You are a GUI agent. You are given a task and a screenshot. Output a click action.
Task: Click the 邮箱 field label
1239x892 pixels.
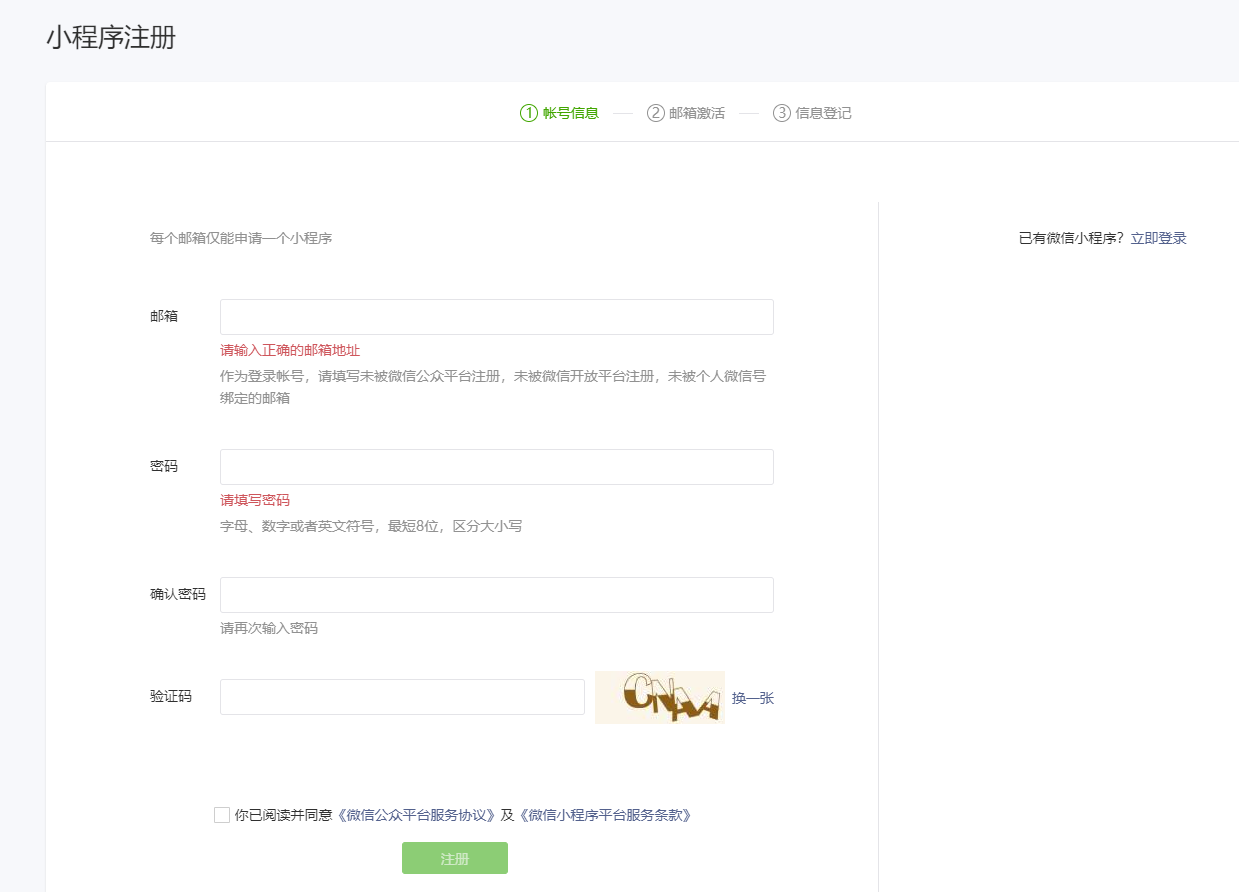point(164,316)
